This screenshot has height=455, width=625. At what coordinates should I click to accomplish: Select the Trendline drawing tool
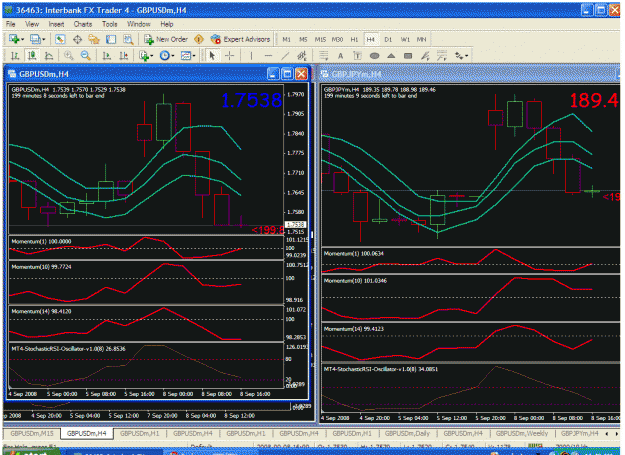coord(285,55)
